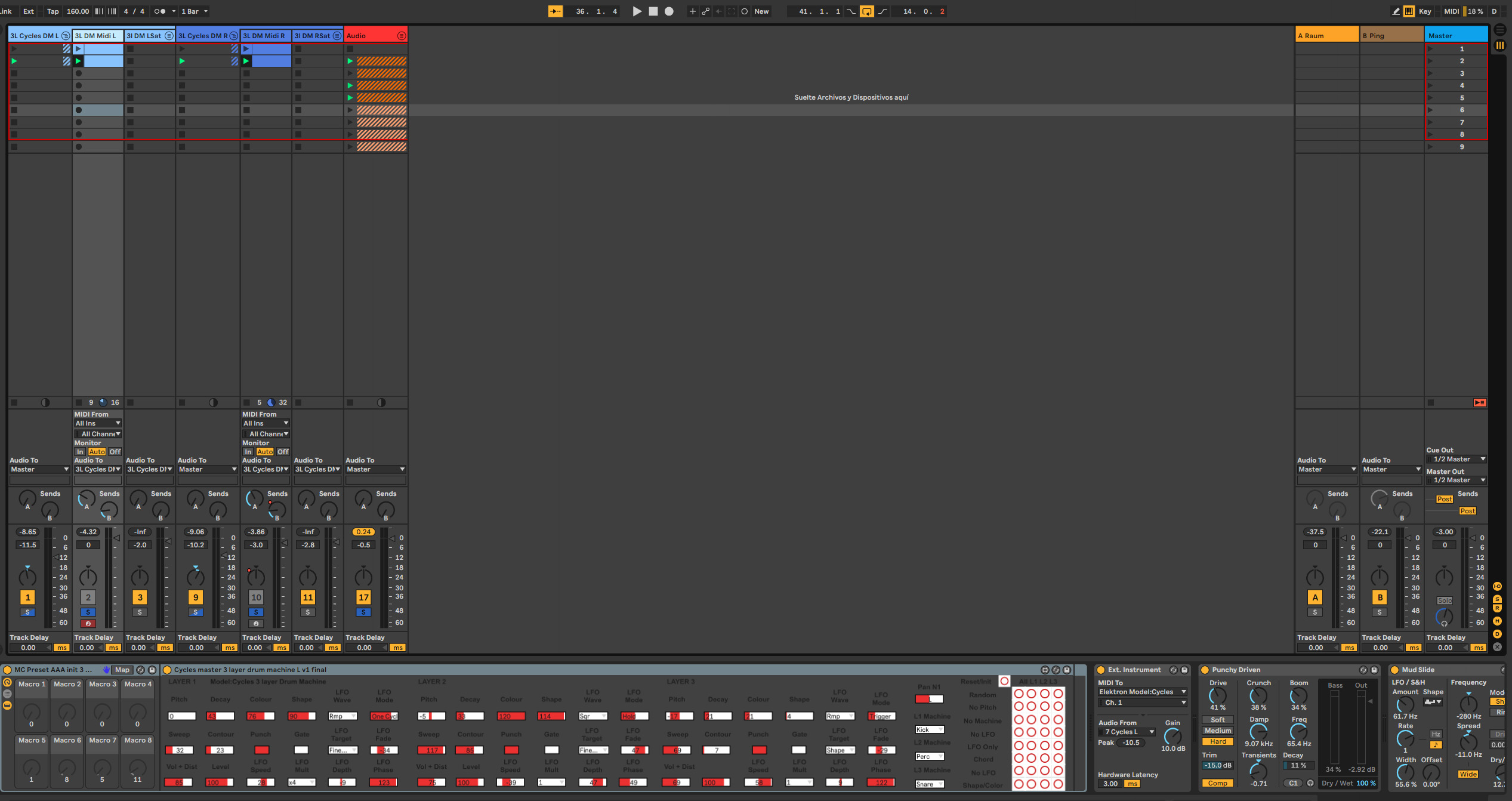Click the Map button in macro device

coord(122,670)
